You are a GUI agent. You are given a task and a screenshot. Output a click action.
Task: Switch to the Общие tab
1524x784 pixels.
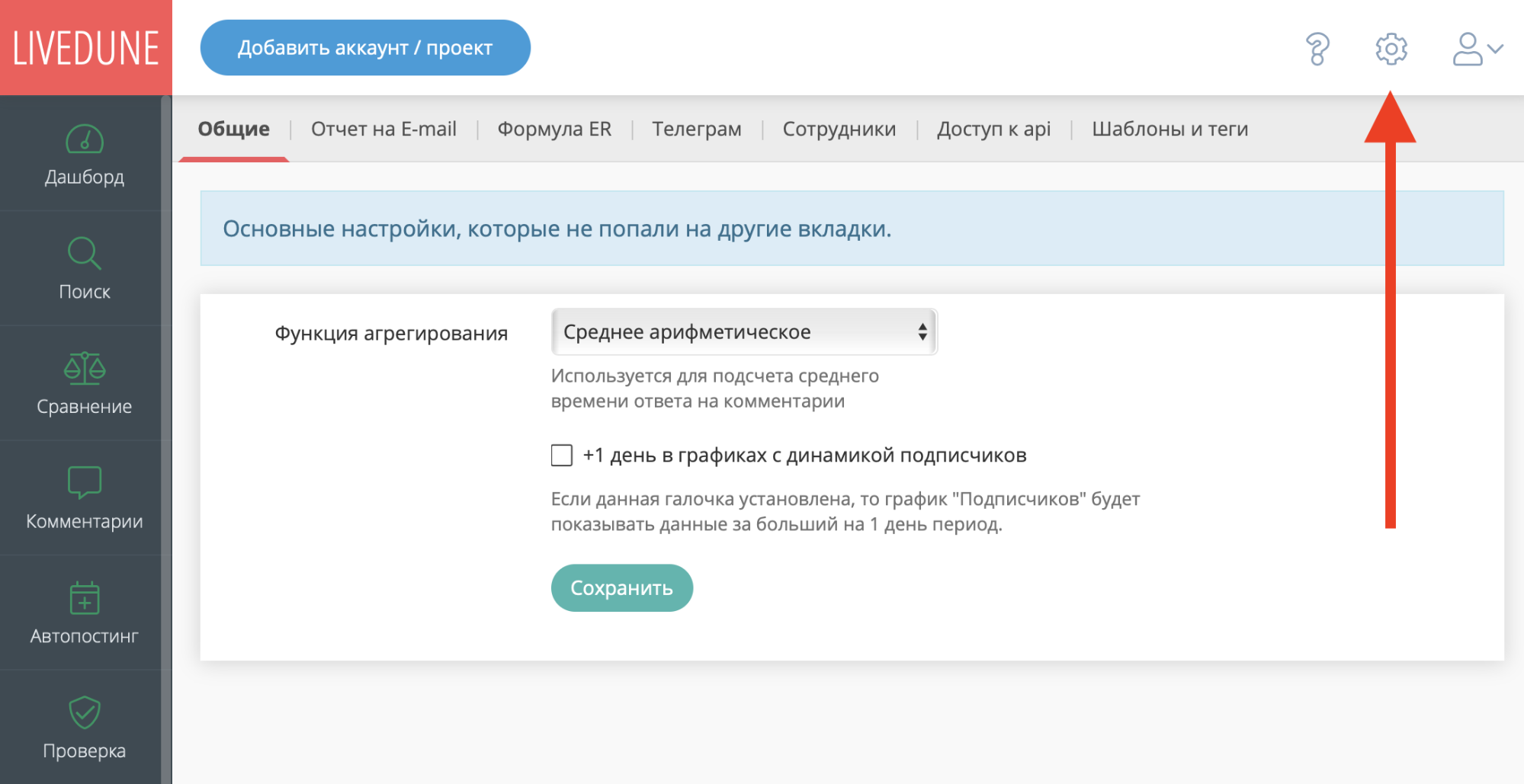234,129
